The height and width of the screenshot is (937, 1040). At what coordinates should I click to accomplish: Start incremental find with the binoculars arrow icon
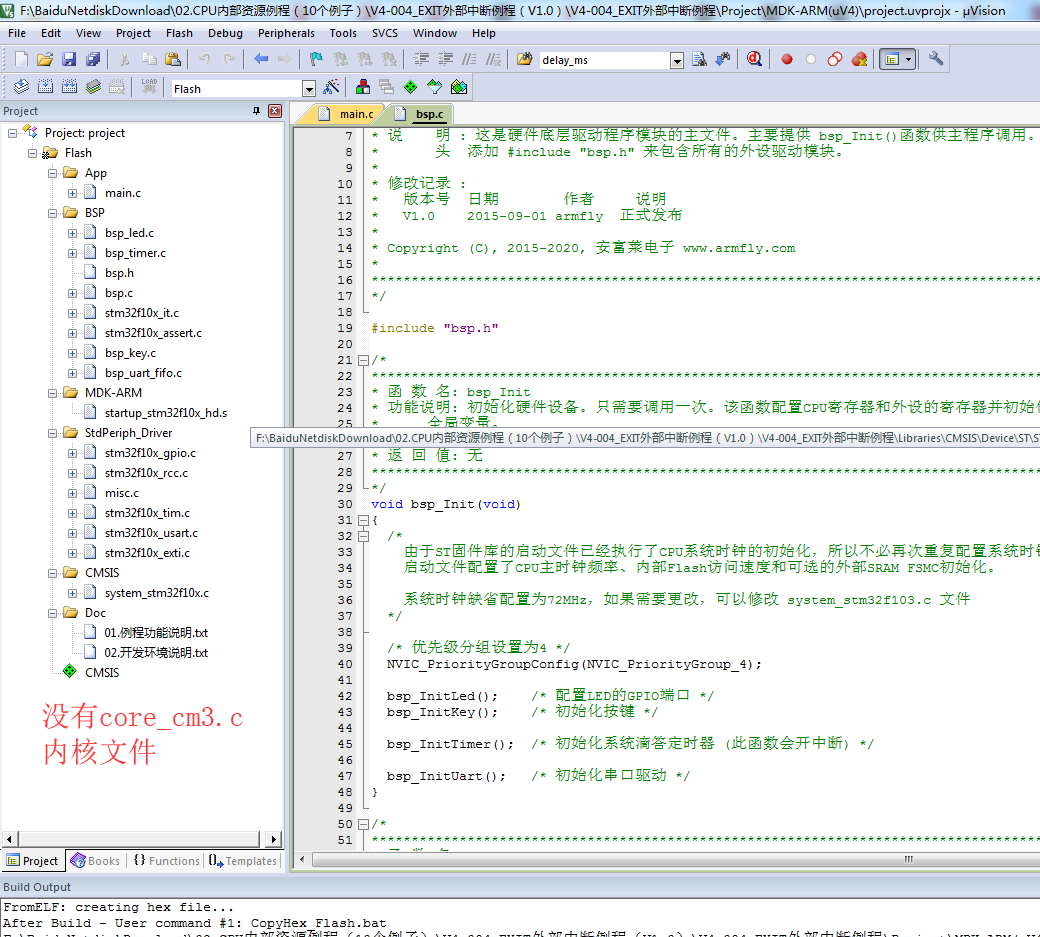pos(723,60)
